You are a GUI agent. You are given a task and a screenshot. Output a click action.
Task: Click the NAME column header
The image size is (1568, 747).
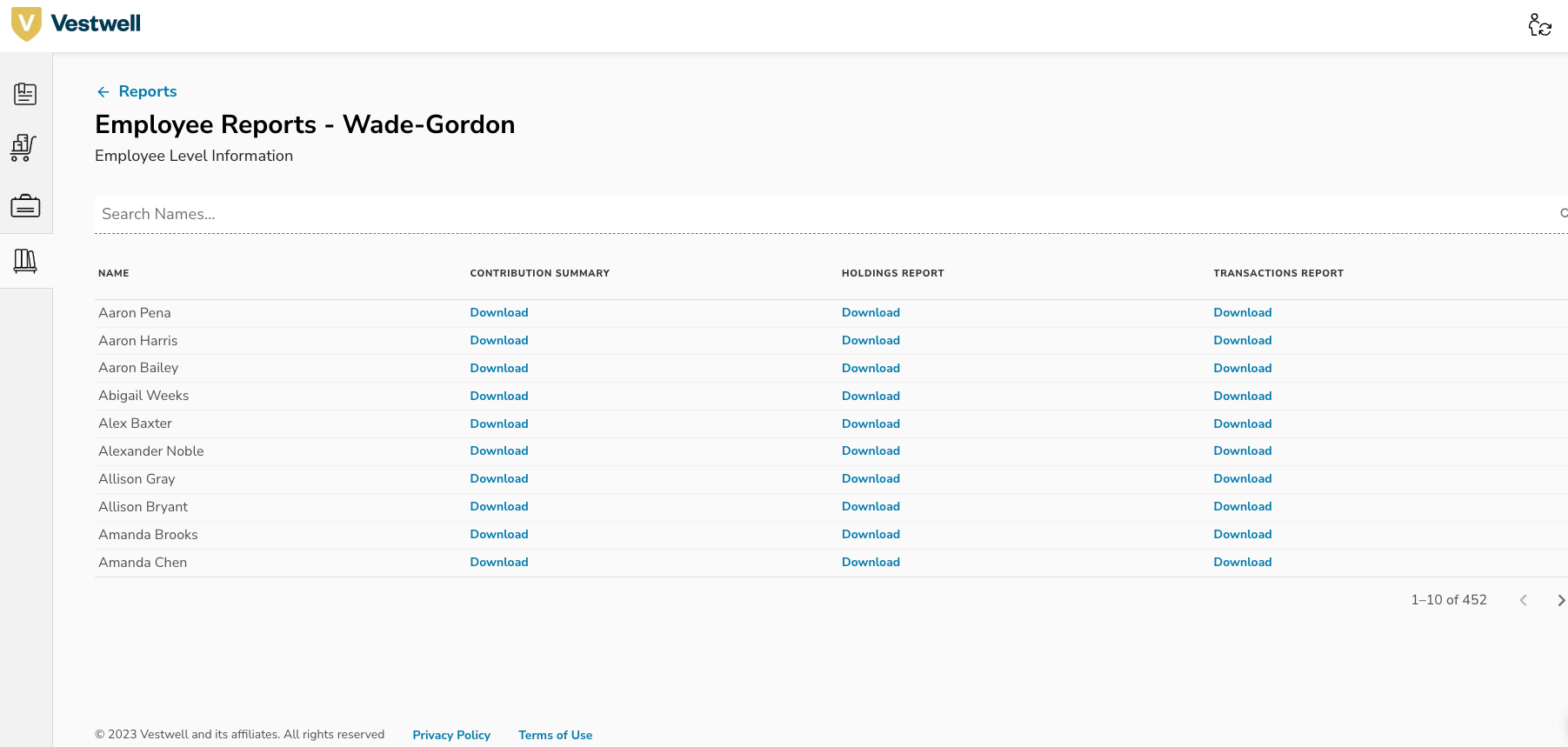pos(114,273)
